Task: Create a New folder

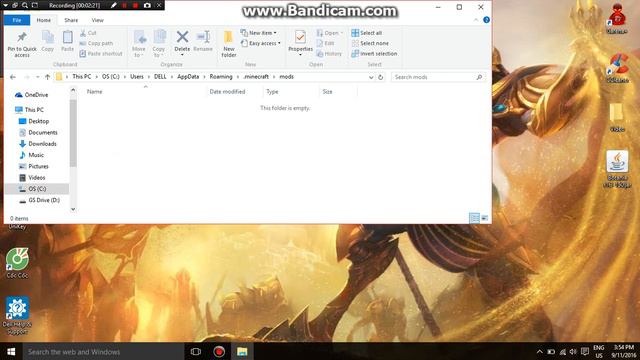Action: 229,44
